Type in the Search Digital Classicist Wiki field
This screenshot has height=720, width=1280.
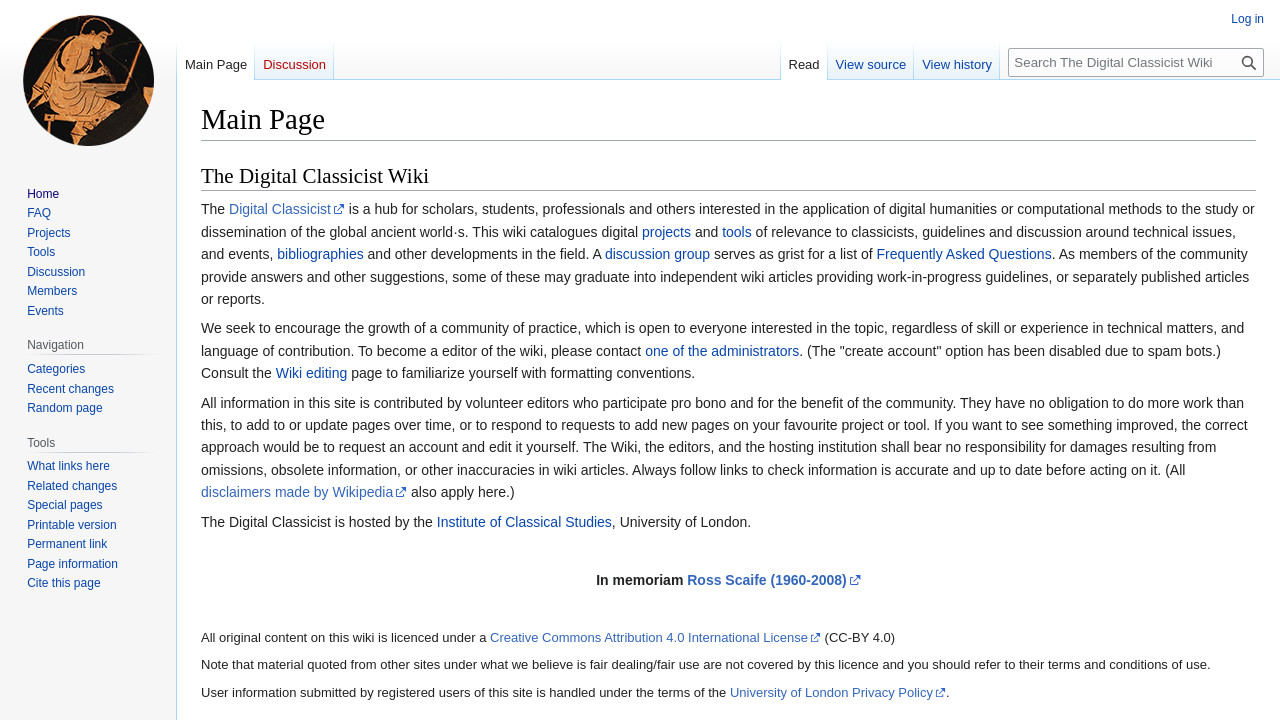point(1122,63)
